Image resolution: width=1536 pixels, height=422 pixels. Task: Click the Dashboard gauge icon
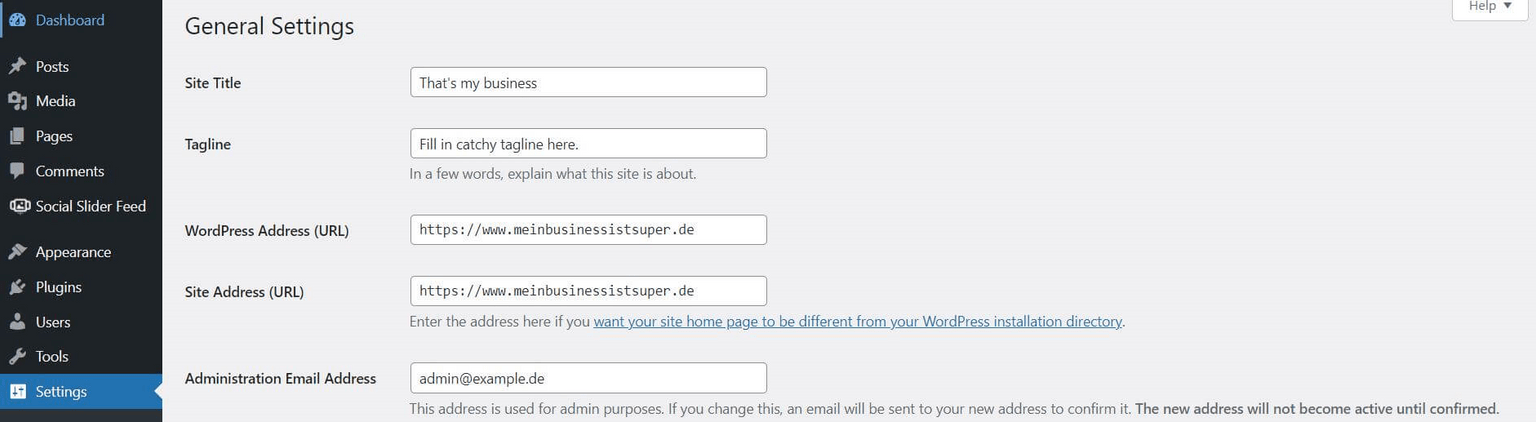(x=17, y=20)
